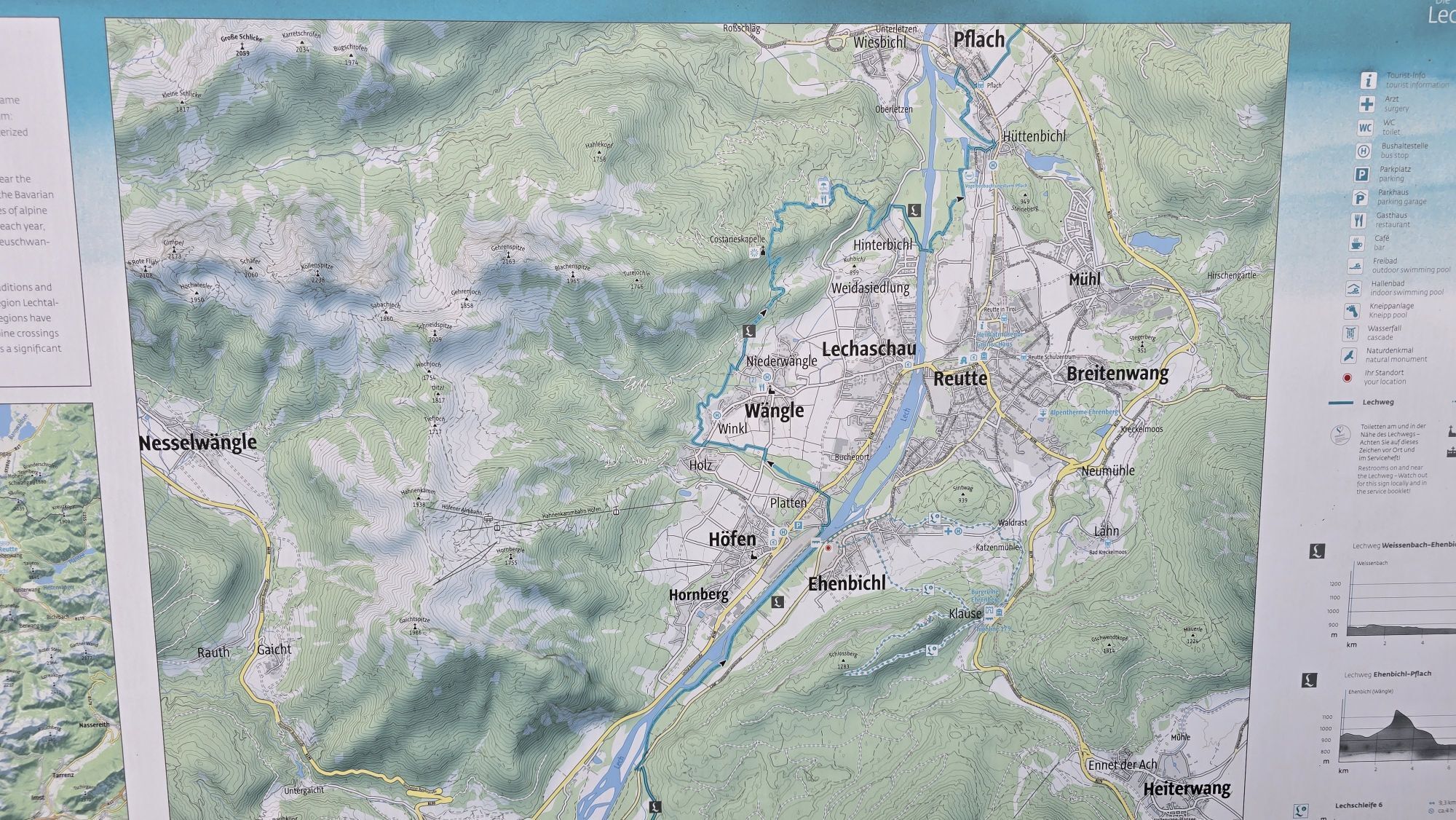
Task: Click the Reutte town label
Action: pos(960,379)
